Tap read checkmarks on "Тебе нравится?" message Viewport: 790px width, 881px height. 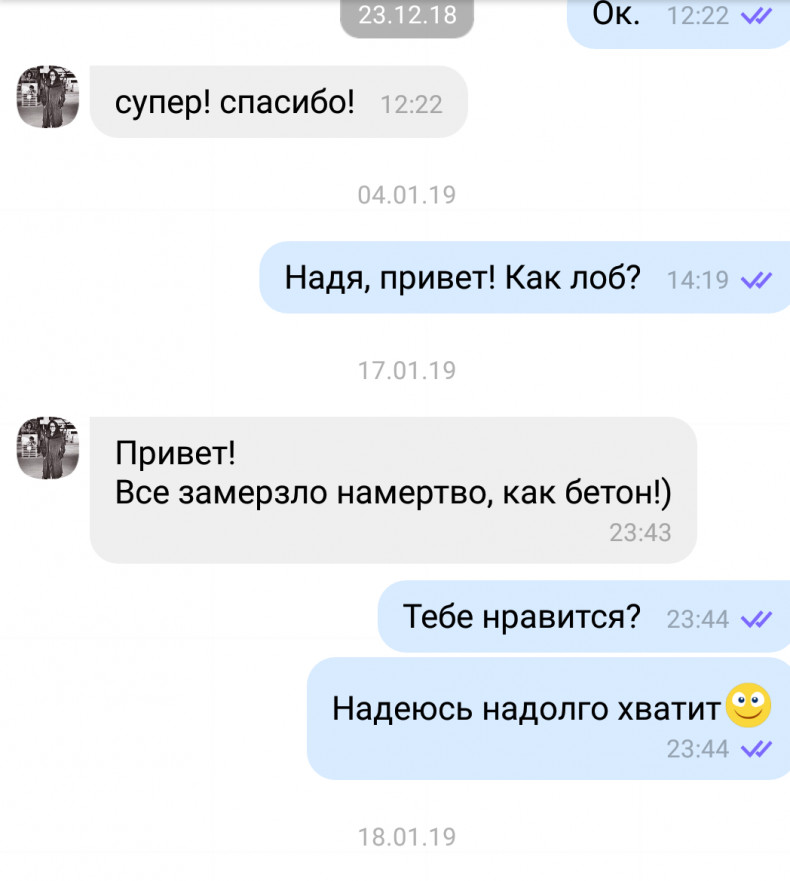pos(756,620)
